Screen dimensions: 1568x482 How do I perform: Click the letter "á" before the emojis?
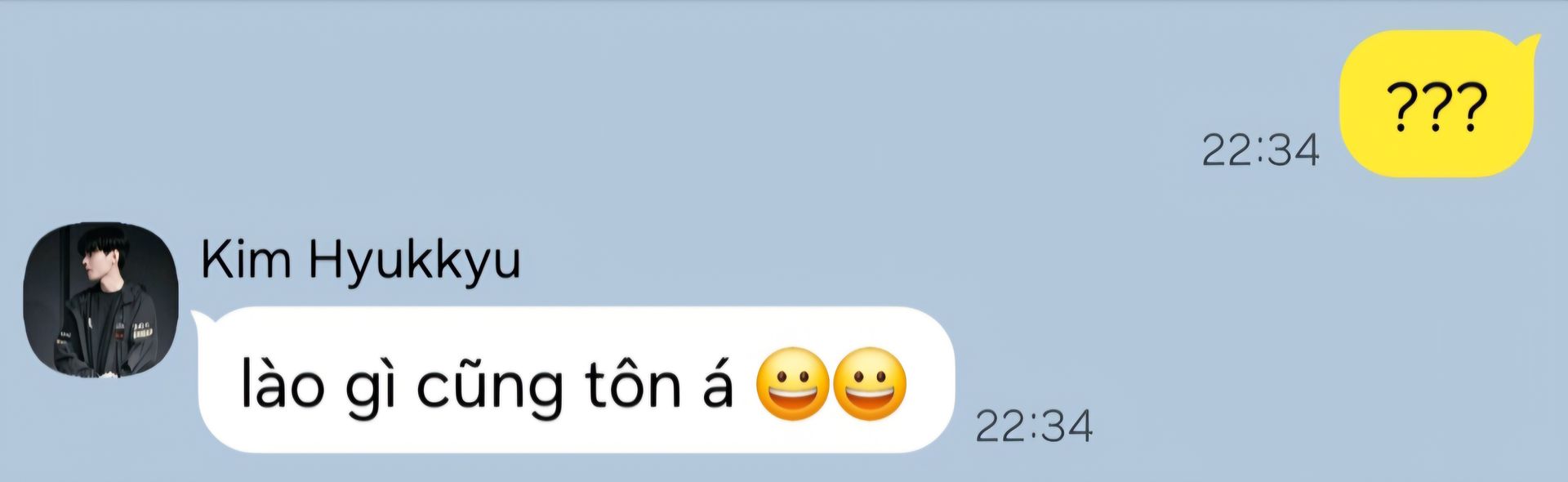pyautogui.click(x=718, y=384)
